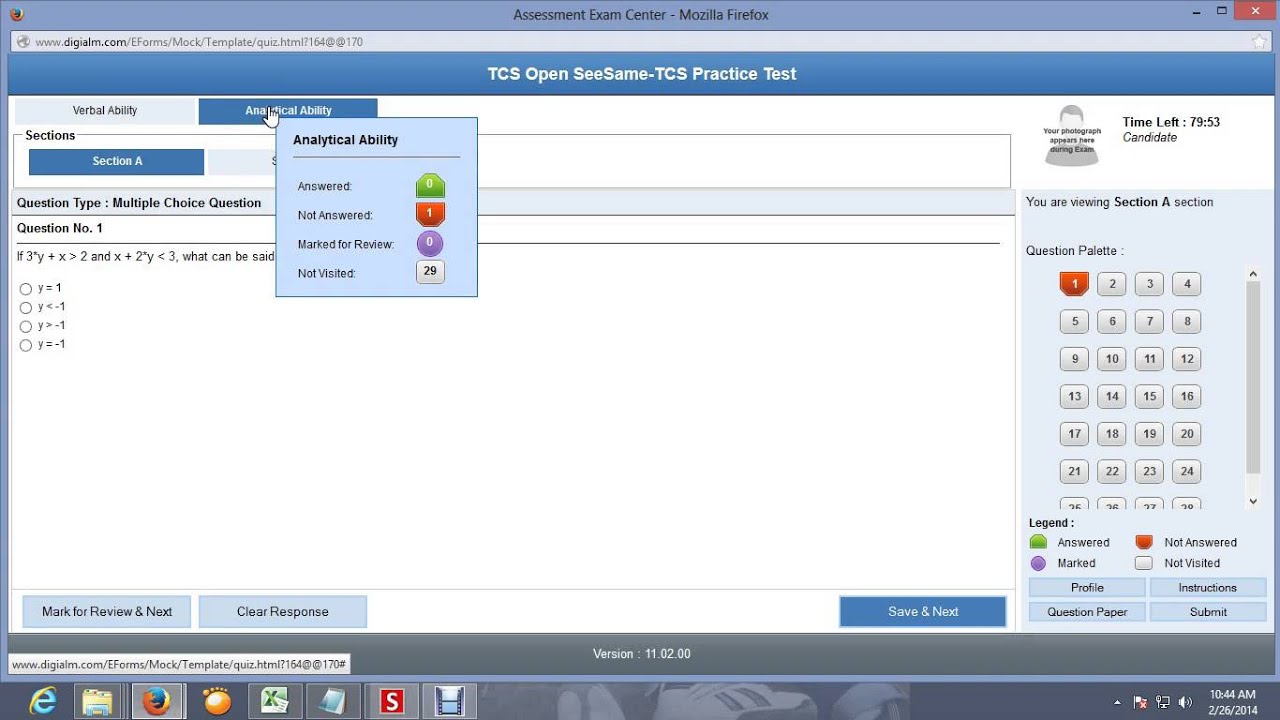The image size is (1280, 720).
Task: Jump to question 5 in the palette
Action: [x=1074, y=322]
